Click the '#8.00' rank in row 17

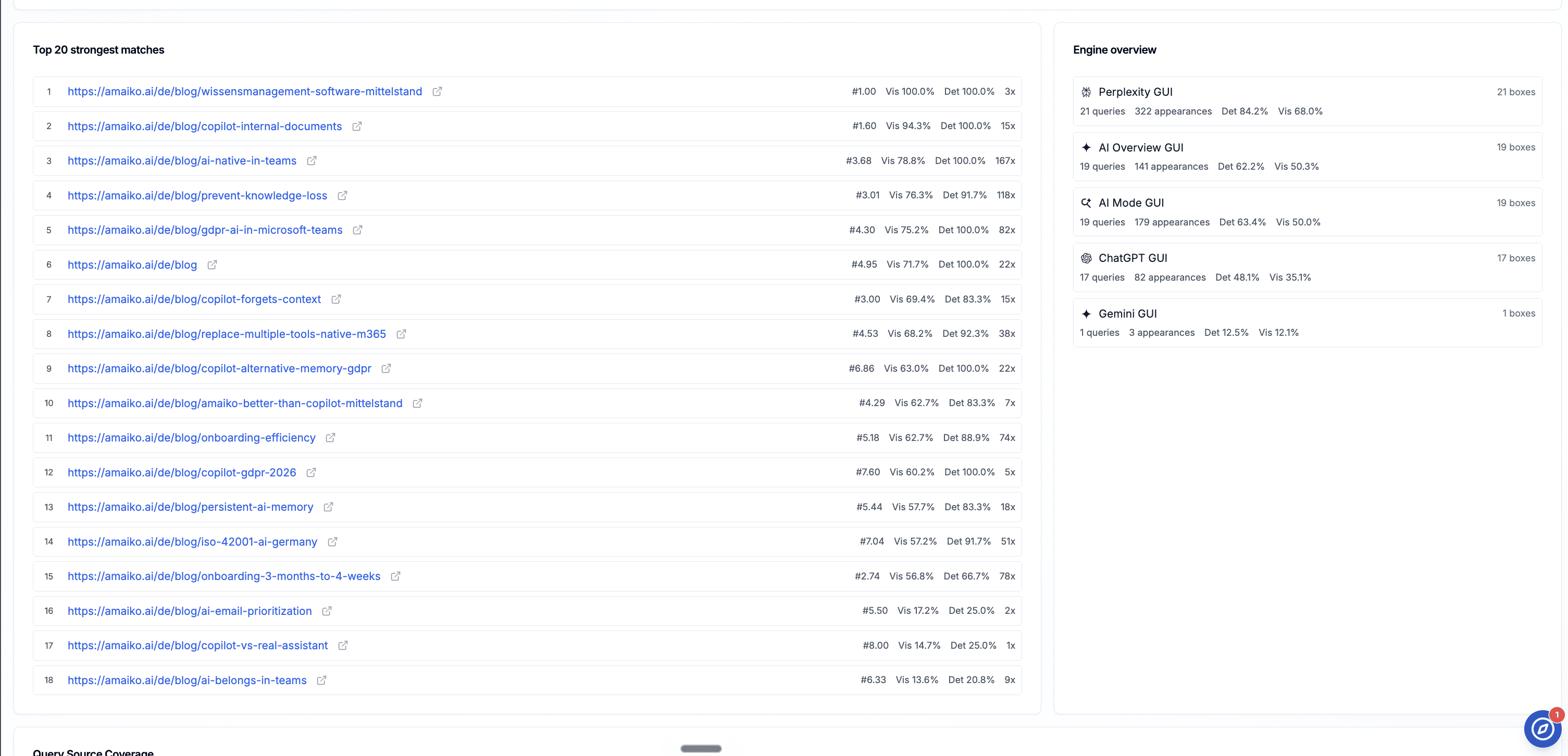click(x=875, y=646)
